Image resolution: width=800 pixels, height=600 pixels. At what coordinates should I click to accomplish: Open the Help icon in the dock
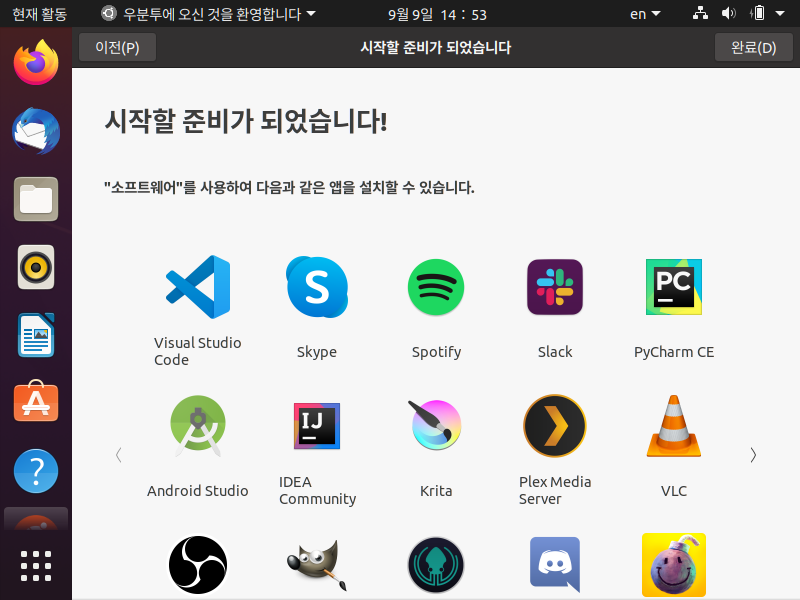click(36, 471)
